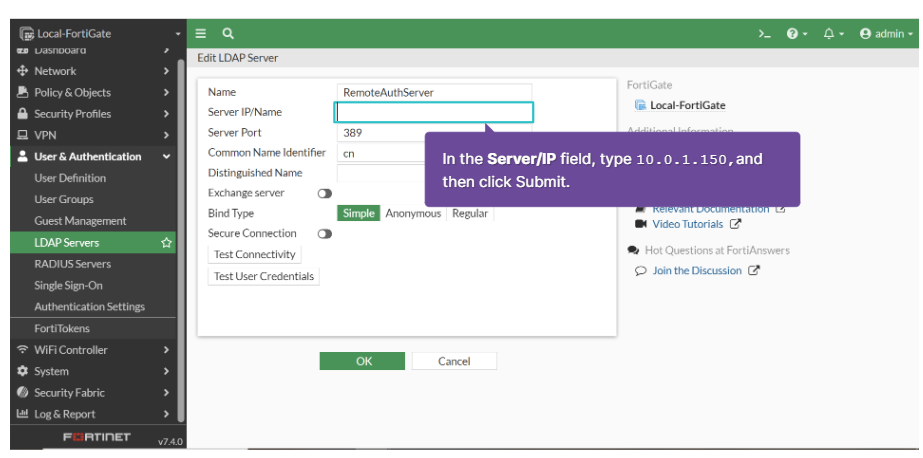Select the Simple bind type

[x=358, y=214]
